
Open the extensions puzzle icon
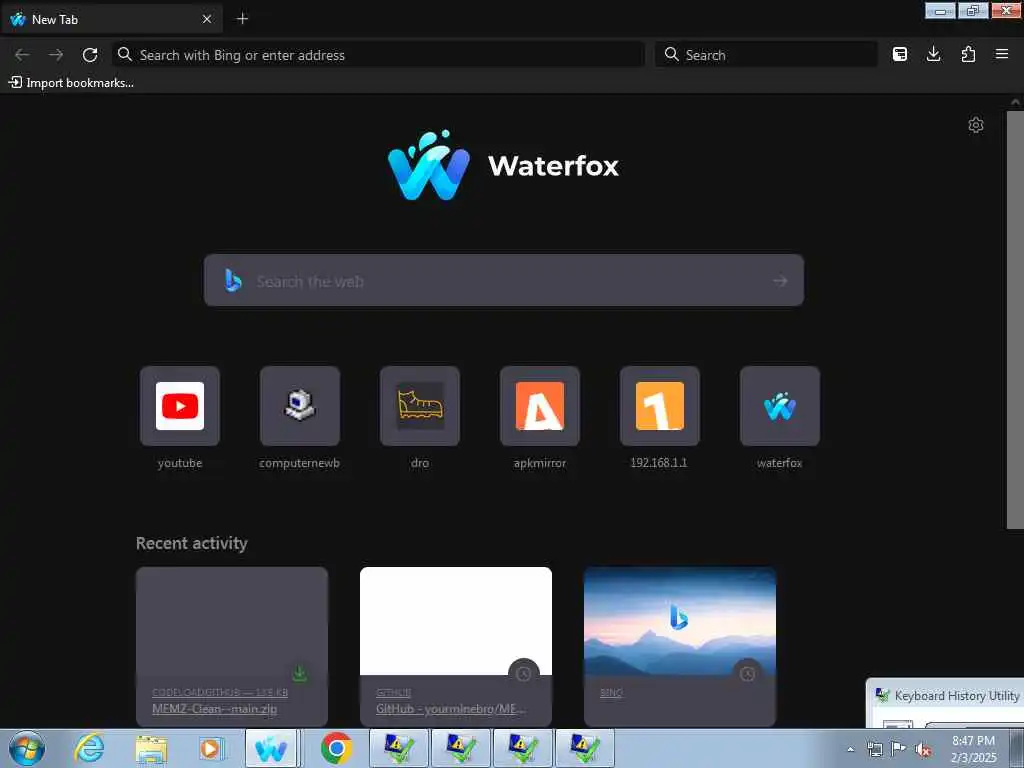point(968,54)
